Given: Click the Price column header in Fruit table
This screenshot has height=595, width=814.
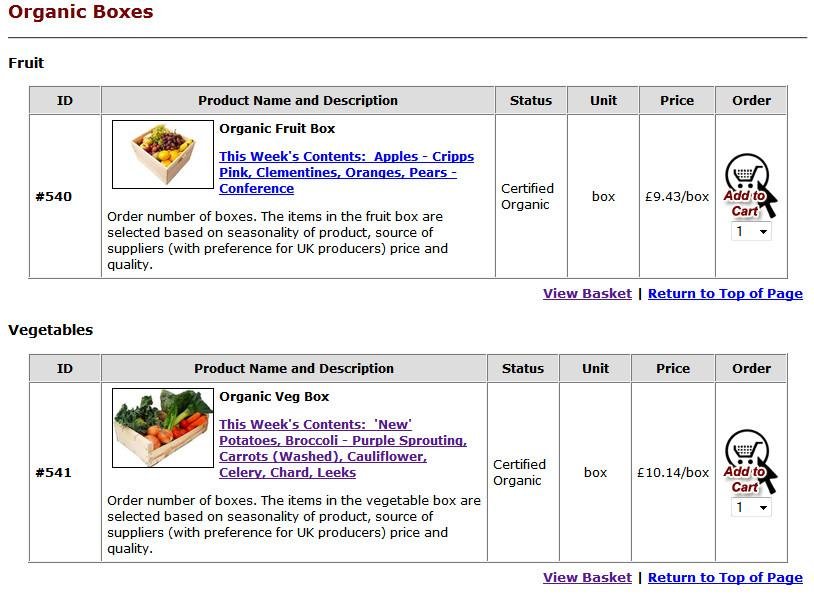Looking at the screenshot, I should coord(676,100).
